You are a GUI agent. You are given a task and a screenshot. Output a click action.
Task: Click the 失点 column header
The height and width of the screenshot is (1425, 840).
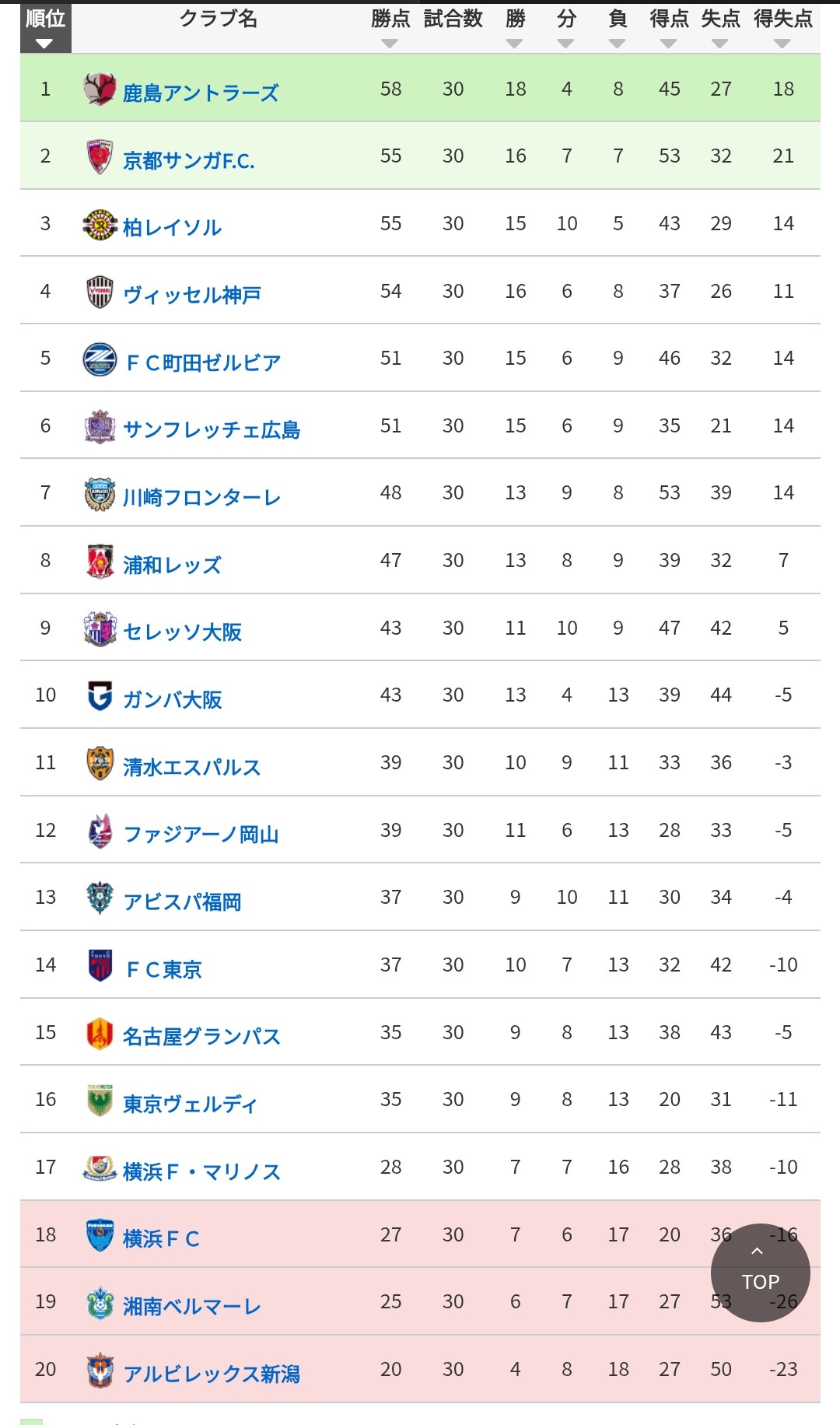click(720, 19)
